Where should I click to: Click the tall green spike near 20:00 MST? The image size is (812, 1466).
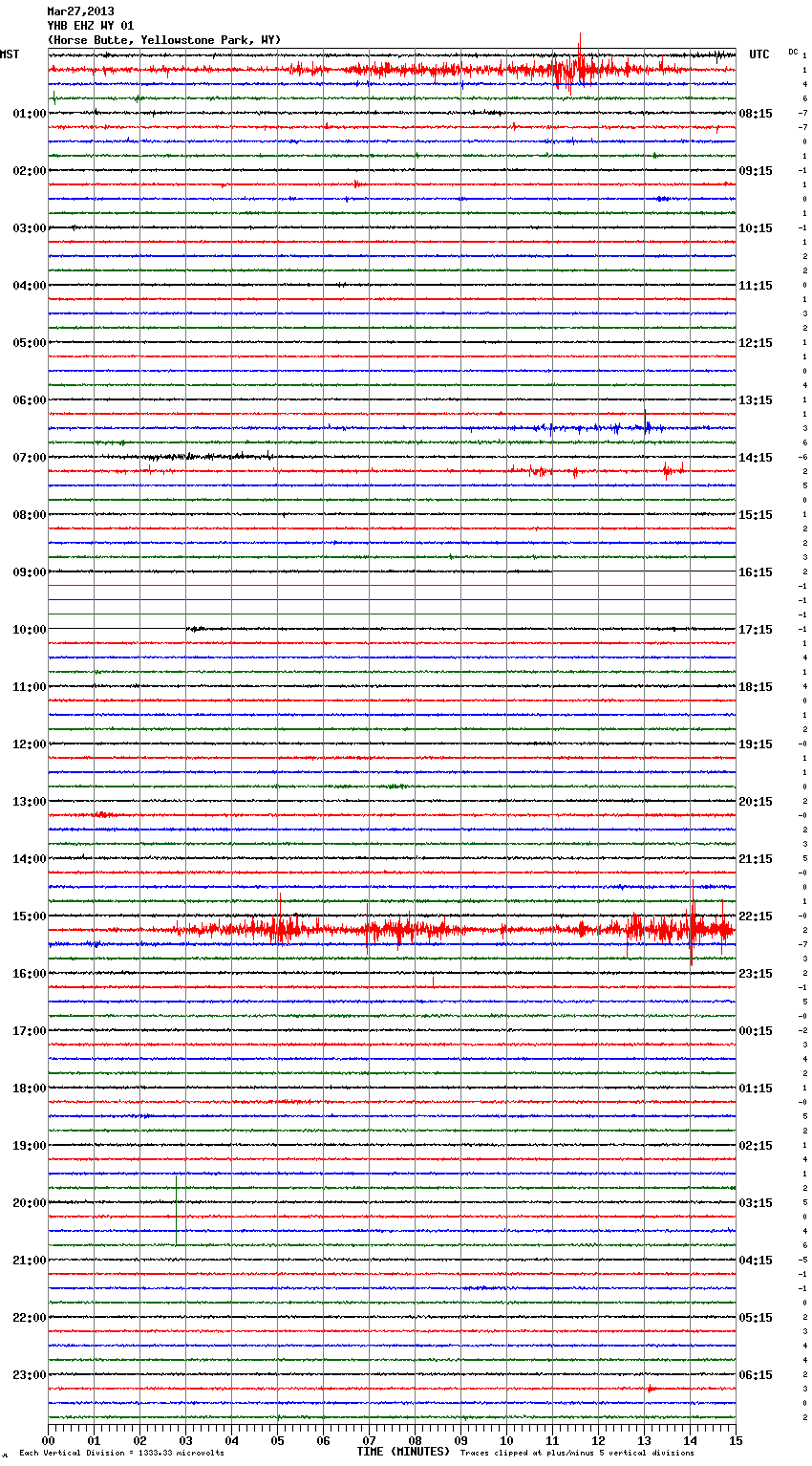click(x=176, y=1210)
